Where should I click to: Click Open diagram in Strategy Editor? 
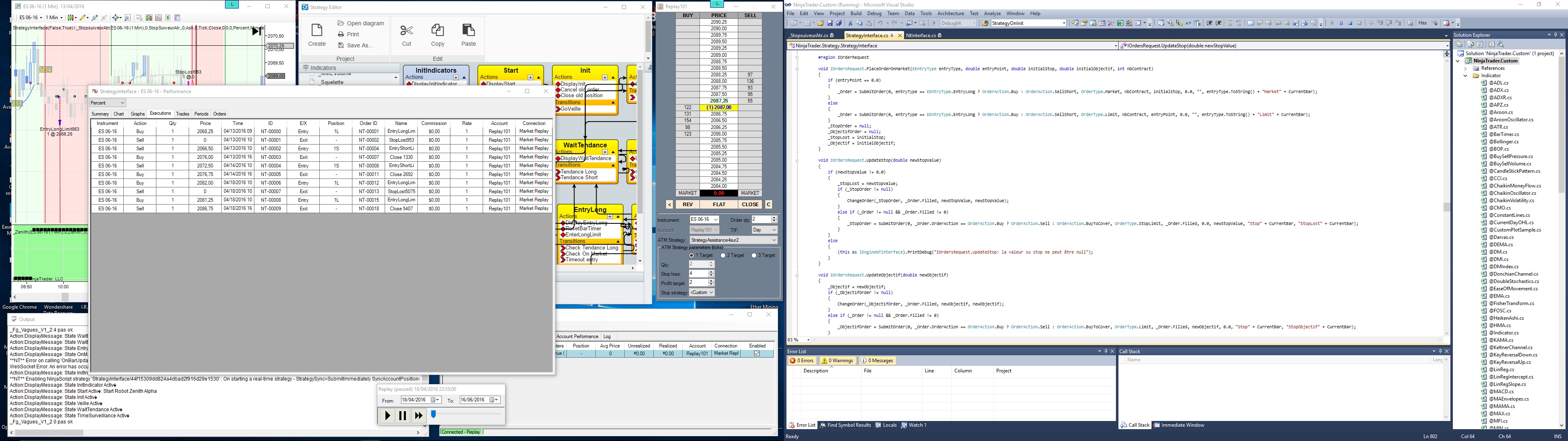click(x=365, y=23)
